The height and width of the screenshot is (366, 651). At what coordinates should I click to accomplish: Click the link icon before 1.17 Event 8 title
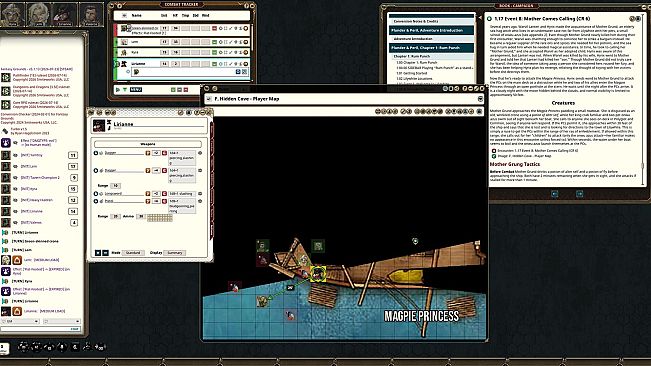[x=489, y=19]
